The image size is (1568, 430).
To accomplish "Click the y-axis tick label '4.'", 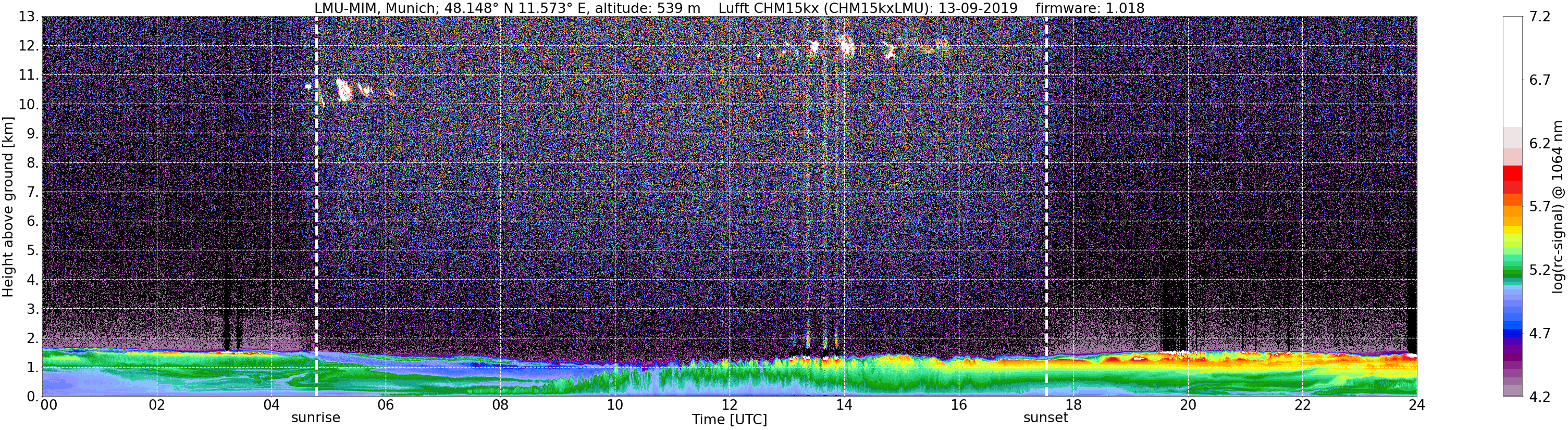I will click(x=33, y=280).
